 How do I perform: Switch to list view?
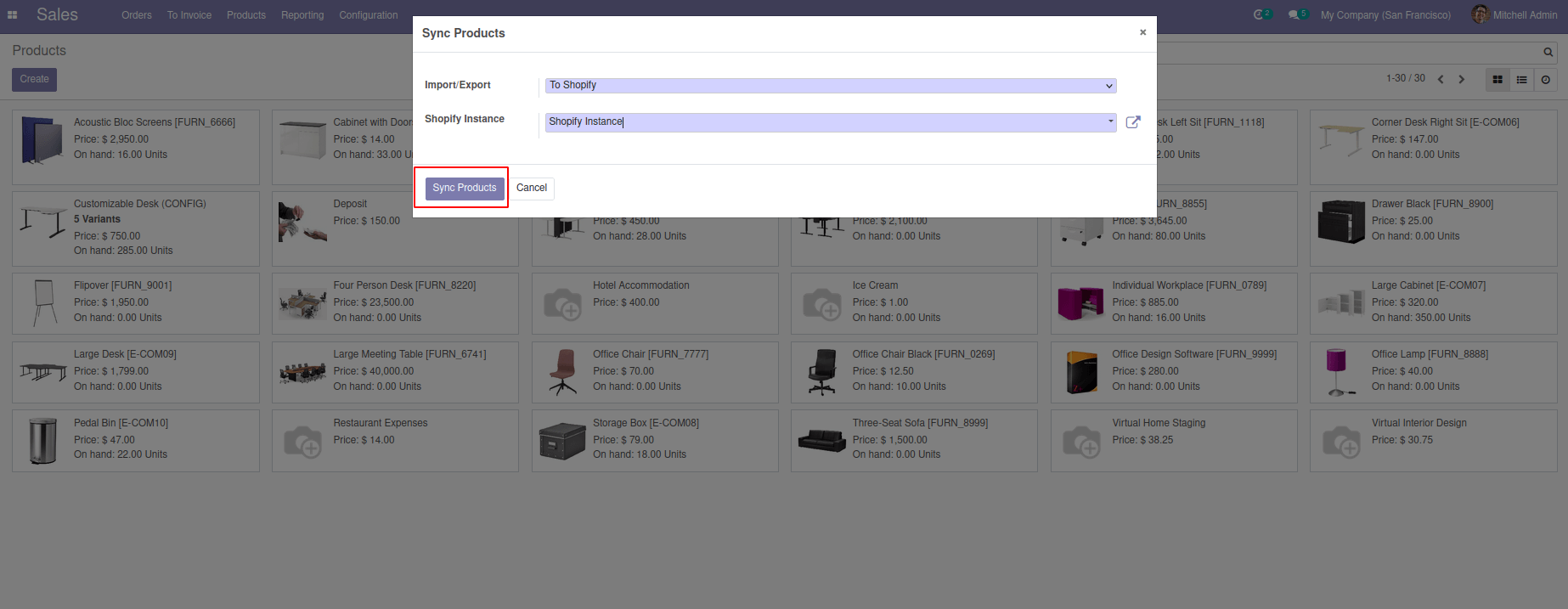(1521, 80)
